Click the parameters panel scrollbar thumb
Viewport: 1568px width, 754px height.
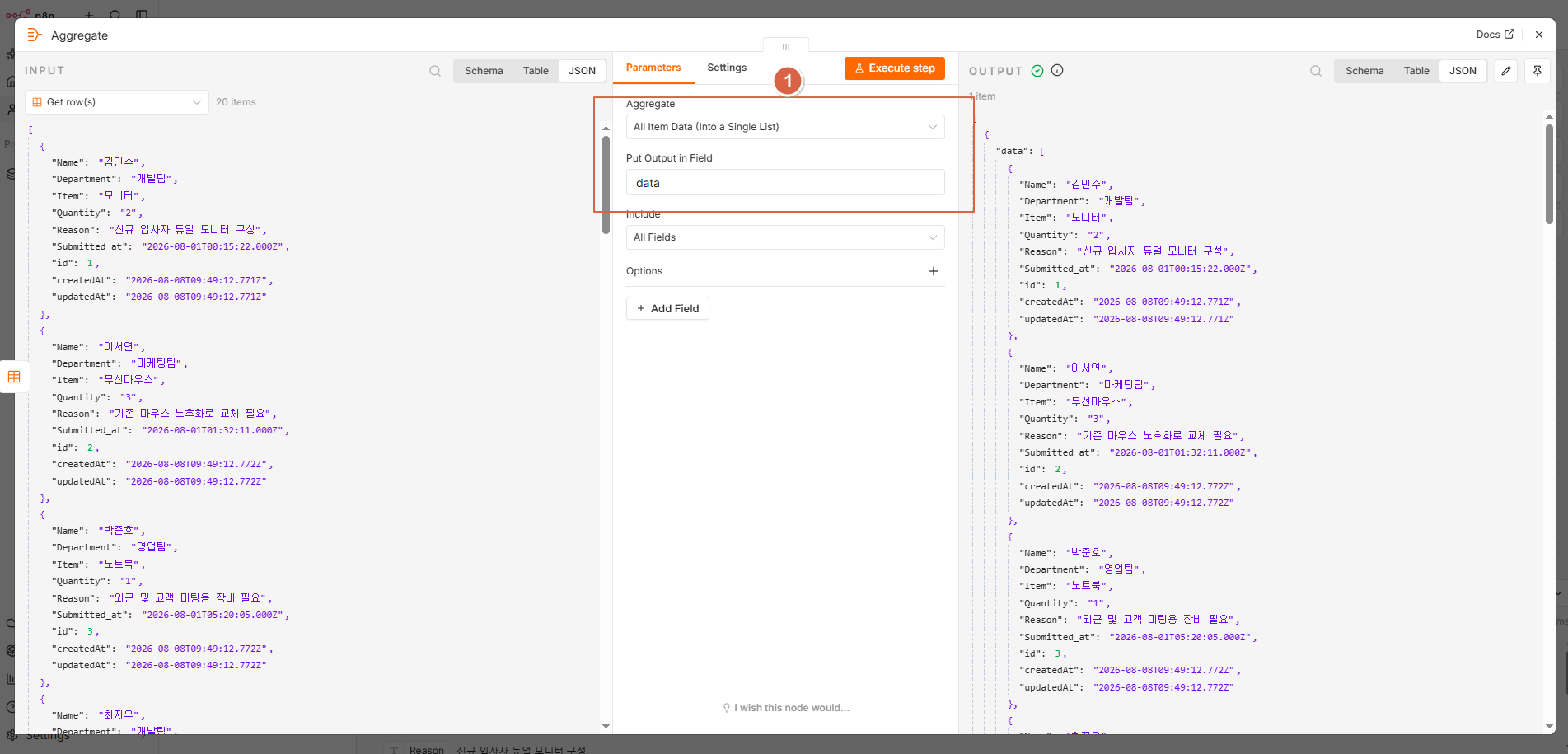(x=606, y=185)
